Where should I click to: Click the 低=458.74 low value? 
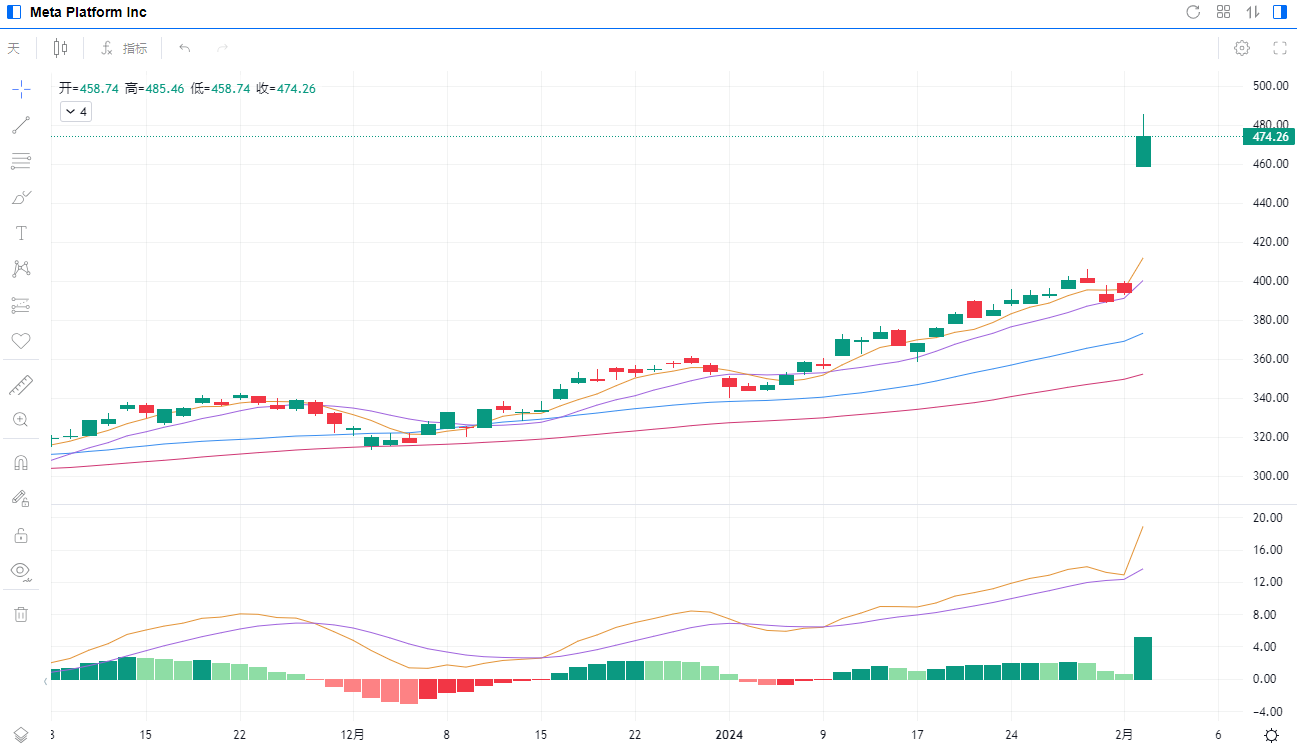(220, 89)
